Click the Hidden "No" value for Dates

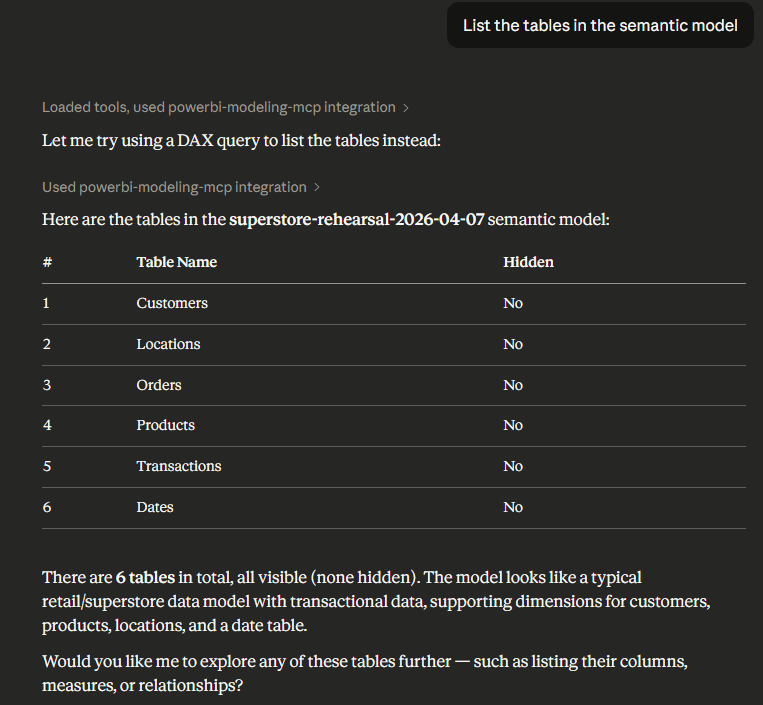click(x=513, y=507)
